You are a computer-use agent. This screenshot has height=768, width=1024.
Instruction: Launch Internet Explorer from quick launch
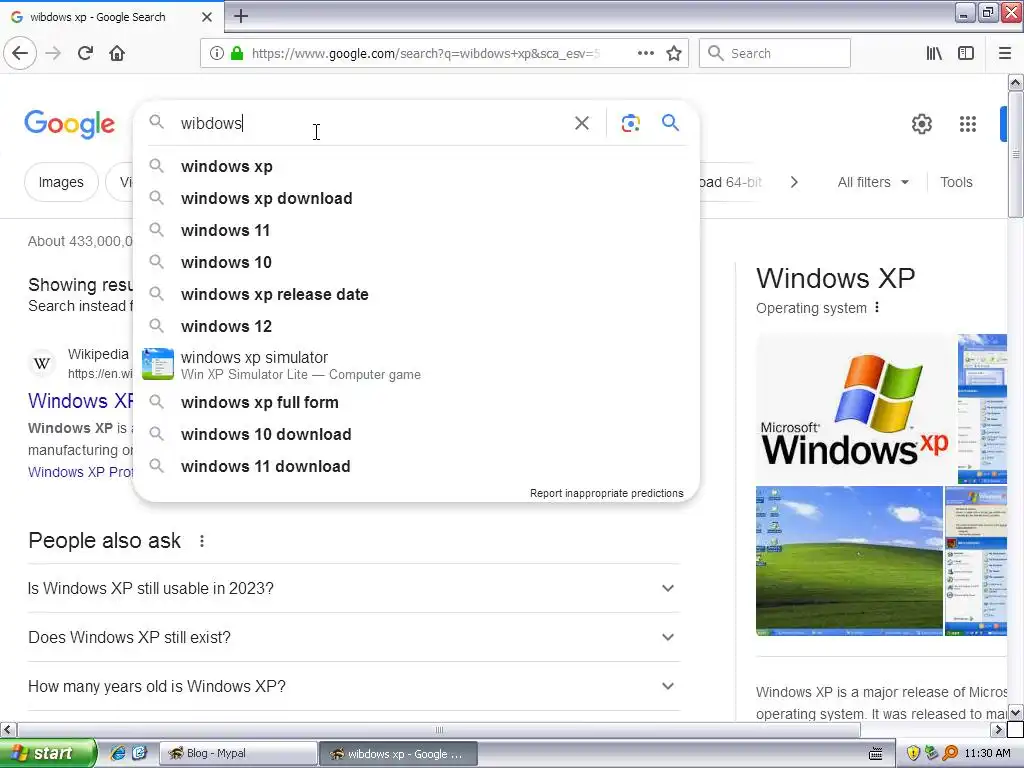(x=118, y=753)
